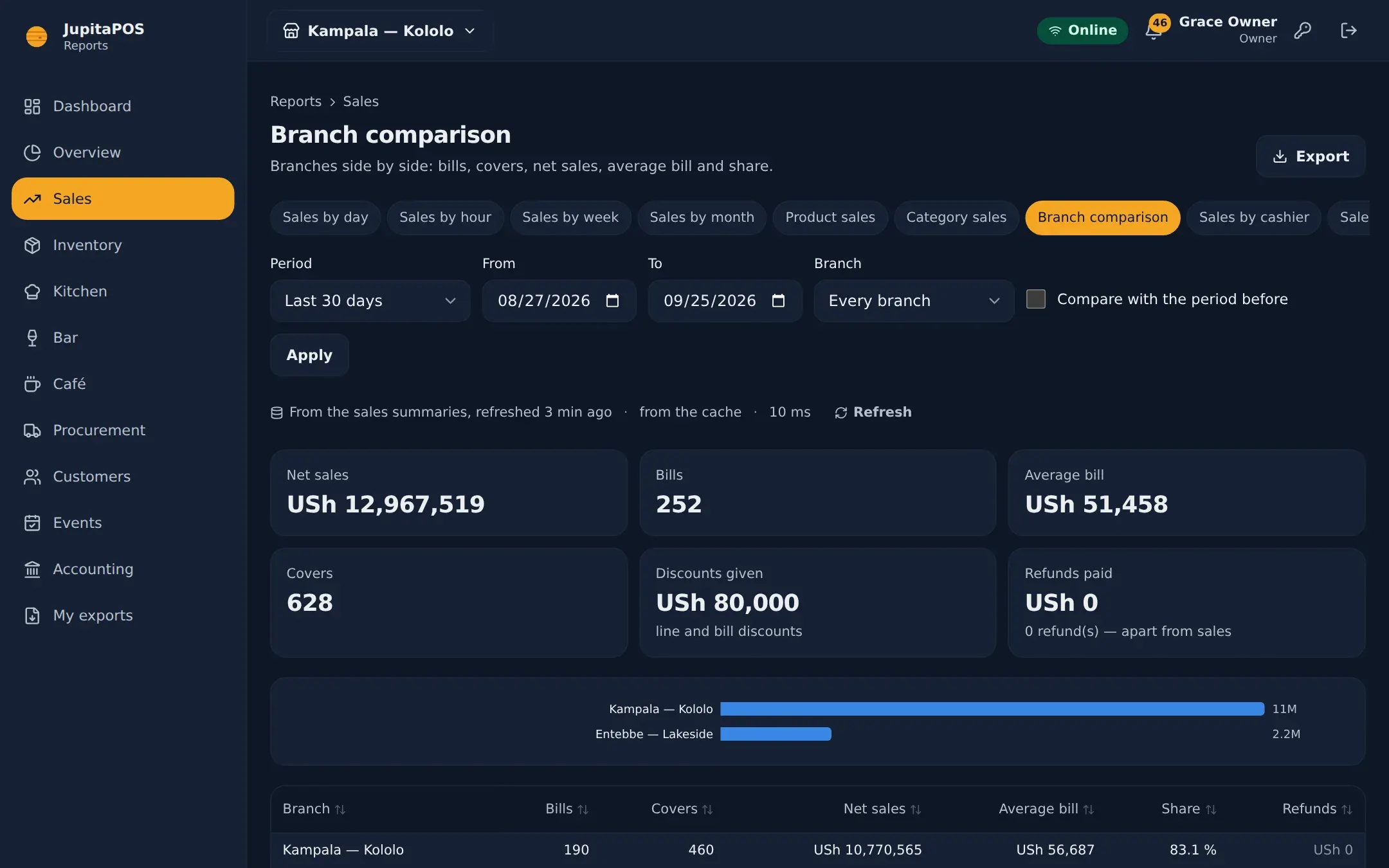Open the From date calendar picker icon
1389x868 pixels.
click(x=612, y=300)
